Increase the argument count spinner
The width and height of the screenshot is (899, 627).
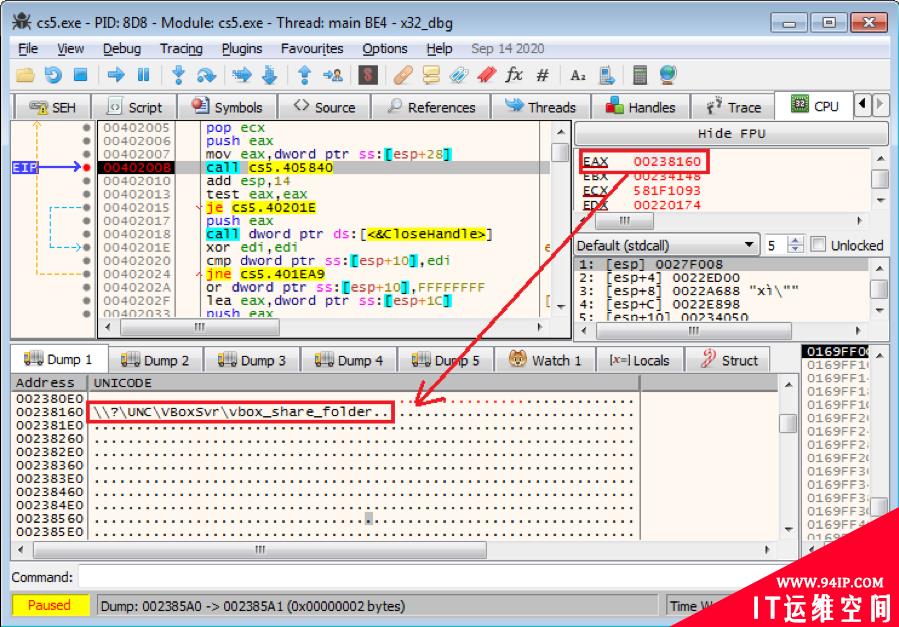coord(796,240)
